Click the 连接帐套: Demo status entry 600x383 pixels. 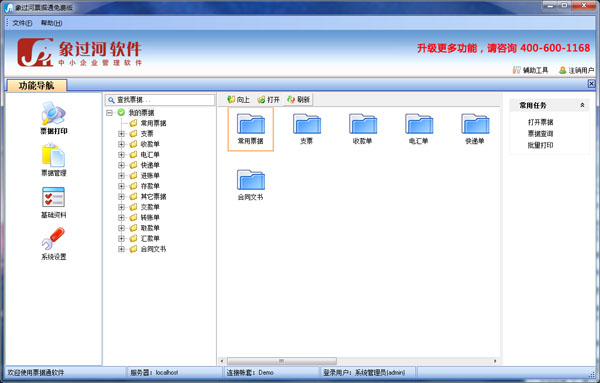coord(250,372)
